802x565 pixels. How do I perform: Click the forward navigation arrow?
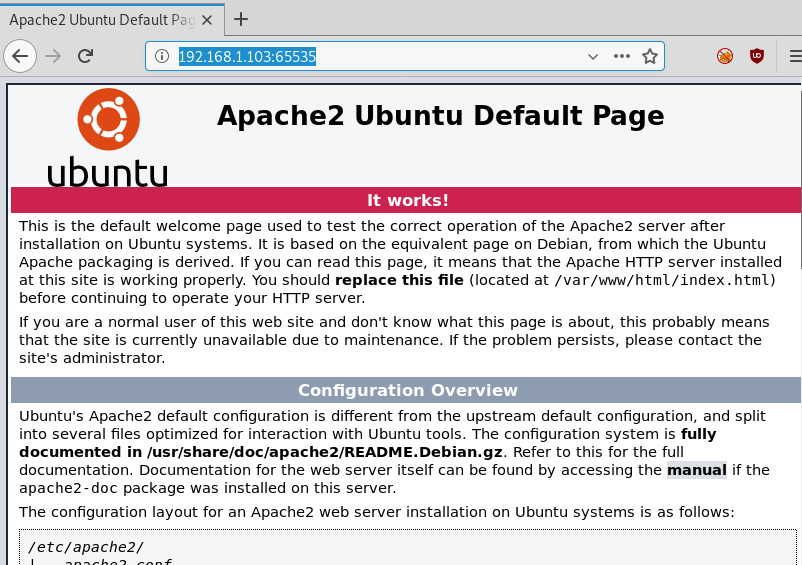tap(53, 56)
